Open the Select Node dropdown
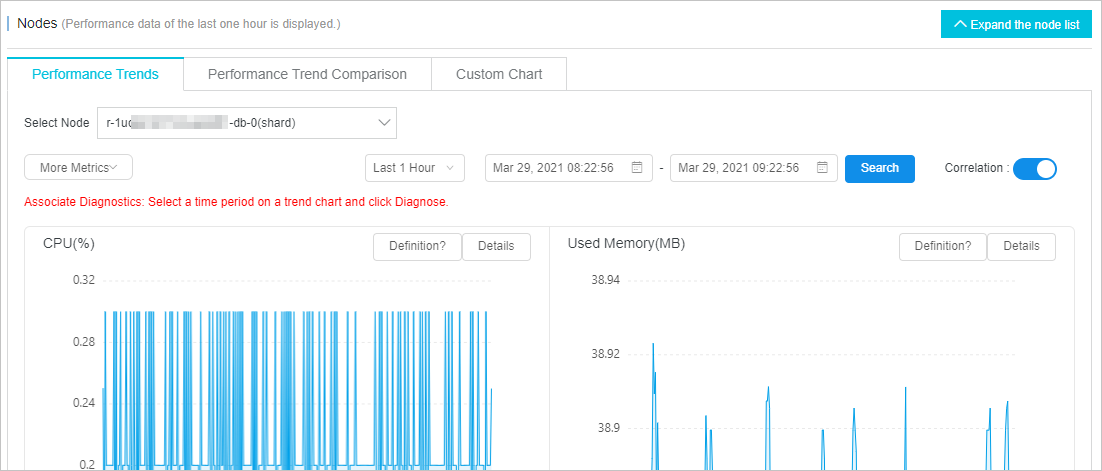 [247, 122]
